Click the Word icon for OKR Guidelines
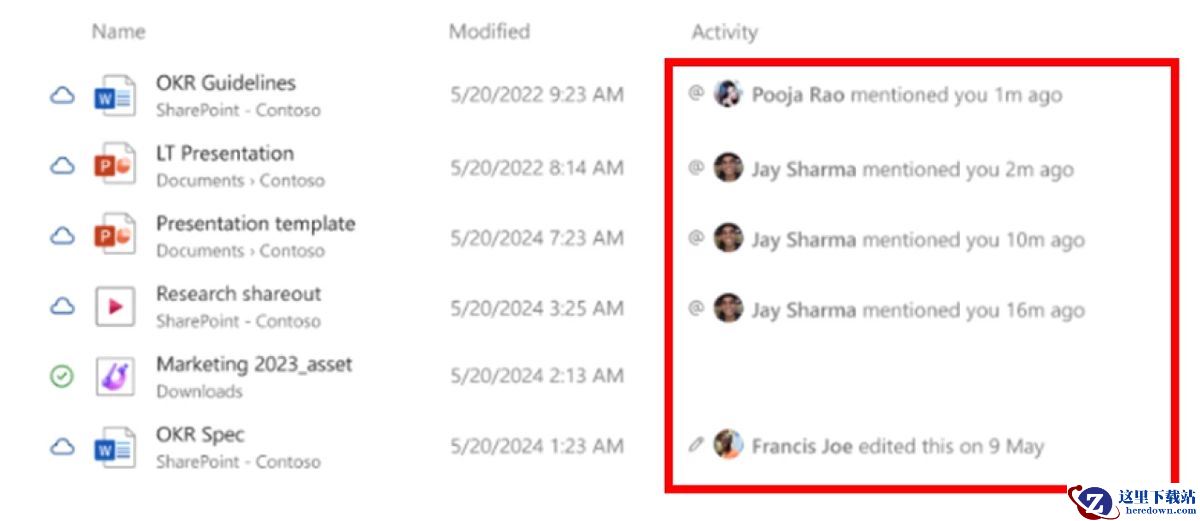 pyautogui.click(x=114, y=96)
